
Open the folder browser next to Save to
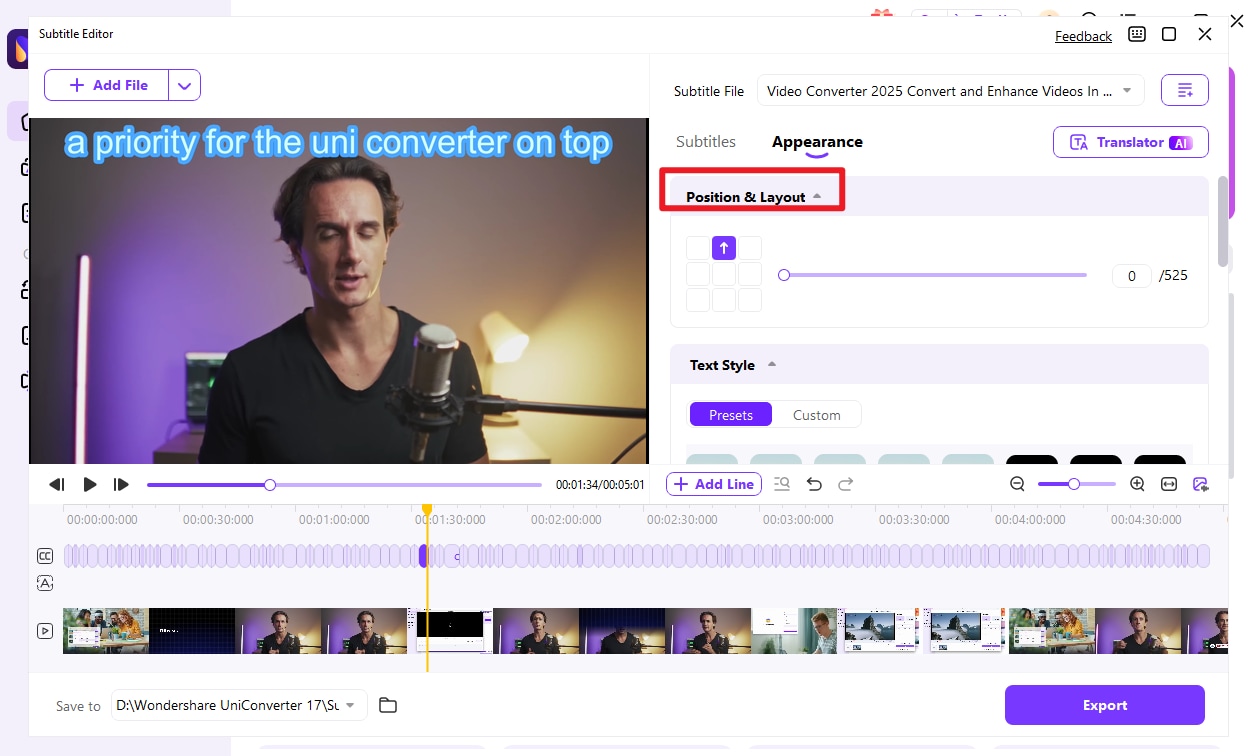(x=388, y=705)
